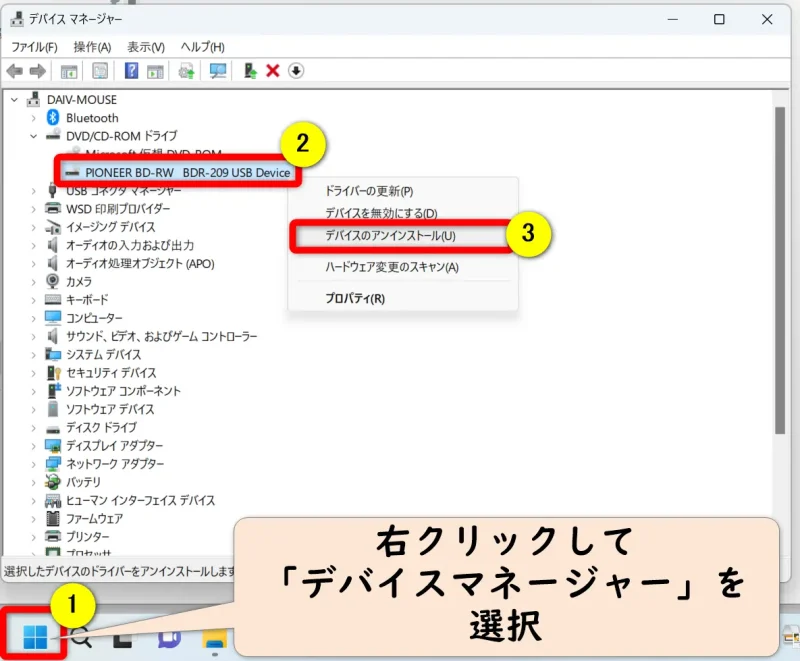The image size is (800, 661).
Task: Open the taskbar search magnifier icon
Action: (81, 637)
